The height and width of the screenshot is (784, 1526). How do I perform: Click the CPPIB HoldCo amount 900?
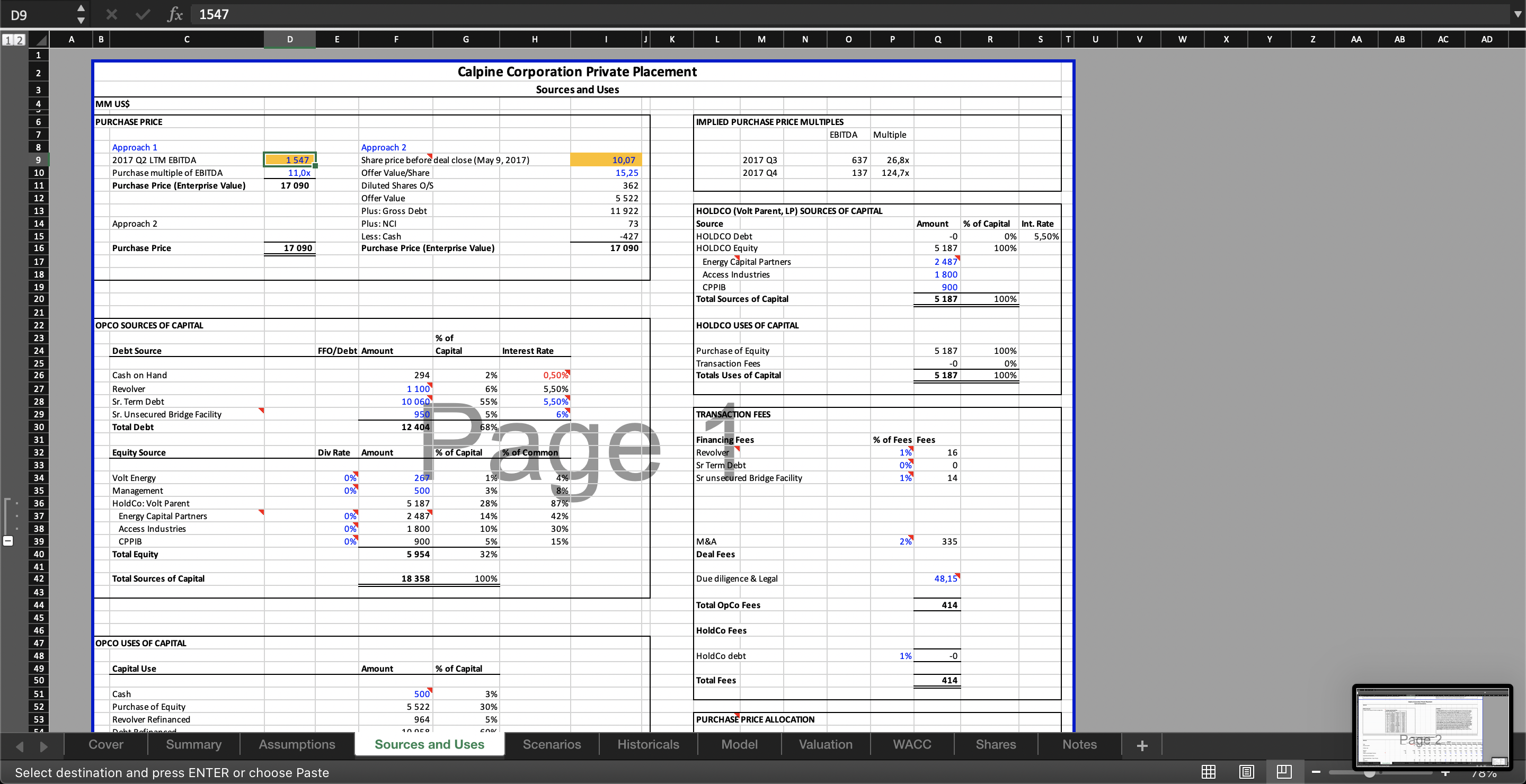pos(937,287)
